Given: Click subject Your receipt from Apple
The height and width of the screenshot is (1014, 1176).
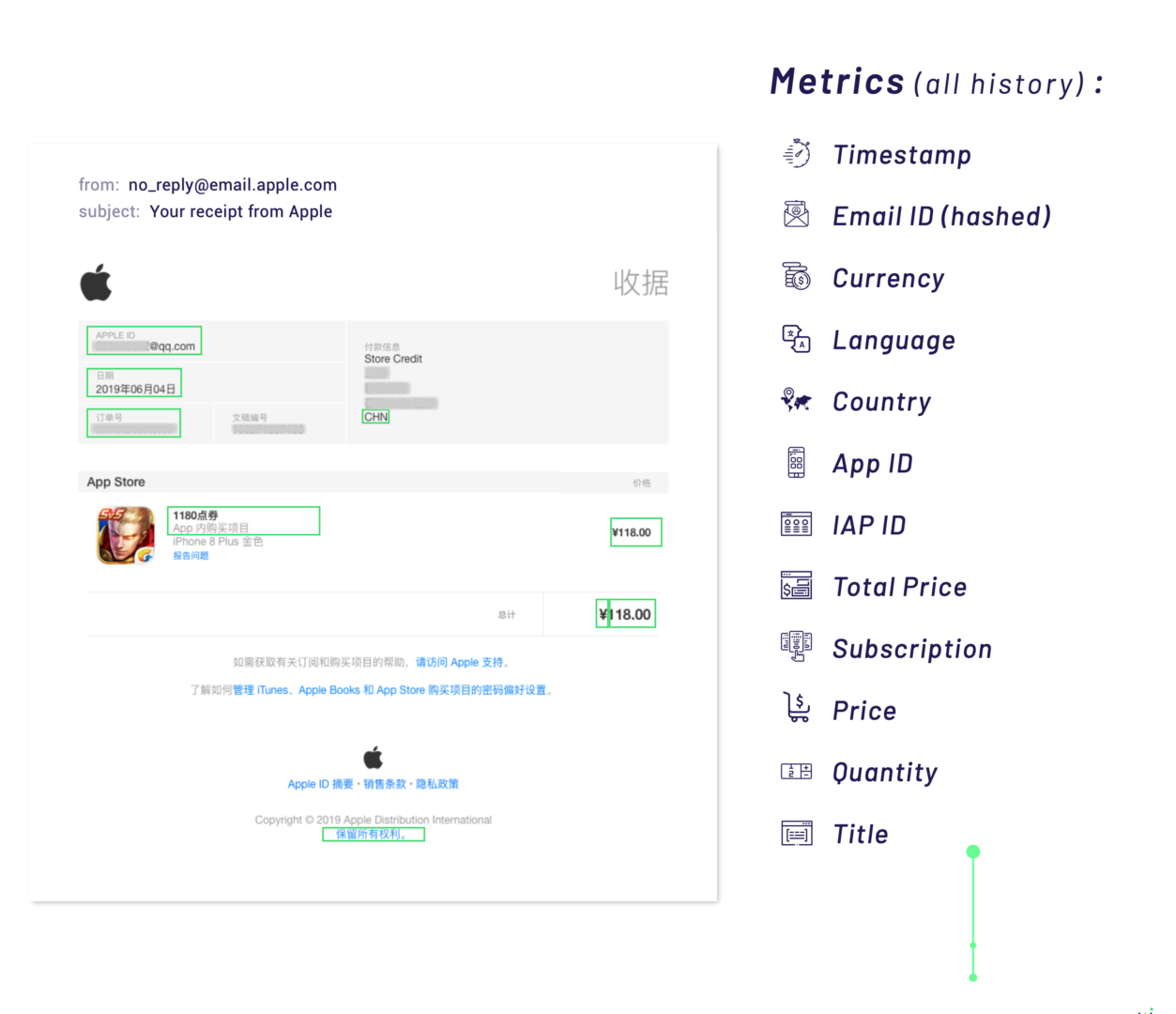Looking at the screenshot, I should [241, 211].
